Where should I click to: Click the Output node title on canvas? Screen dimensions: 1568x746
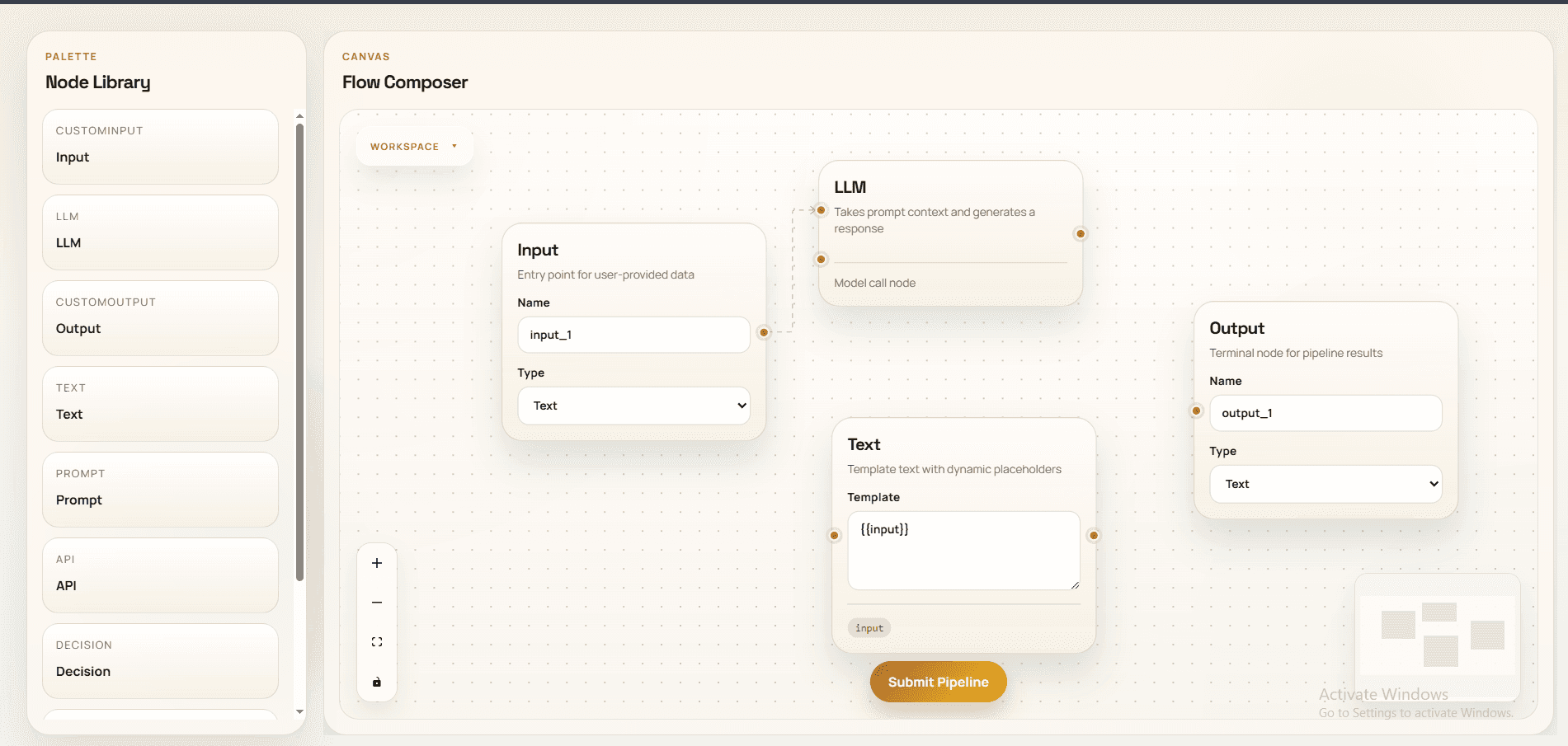[x=1236, y=328]
